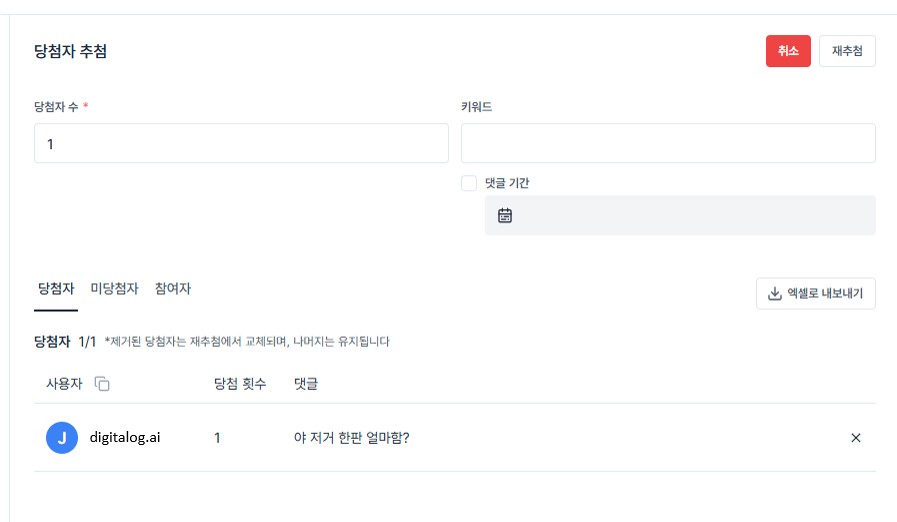
Task: Click the gray comment period date box
Action: (x=680, y=215)
